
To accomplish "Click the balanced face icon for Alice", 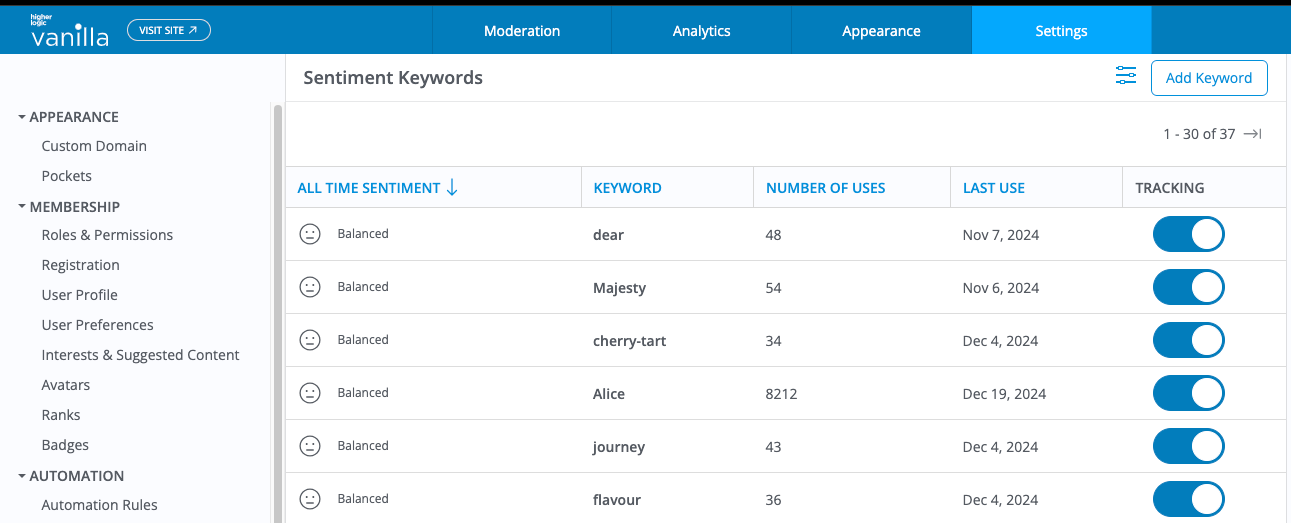I will pos(310,393).
